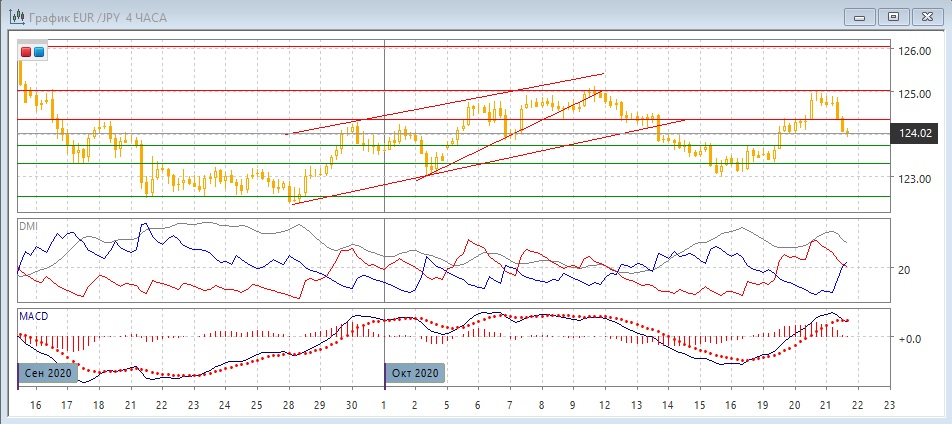Click the MACD +0.0 scale label
The height and width of the screenshot is (424, 952).
(909, 339)
